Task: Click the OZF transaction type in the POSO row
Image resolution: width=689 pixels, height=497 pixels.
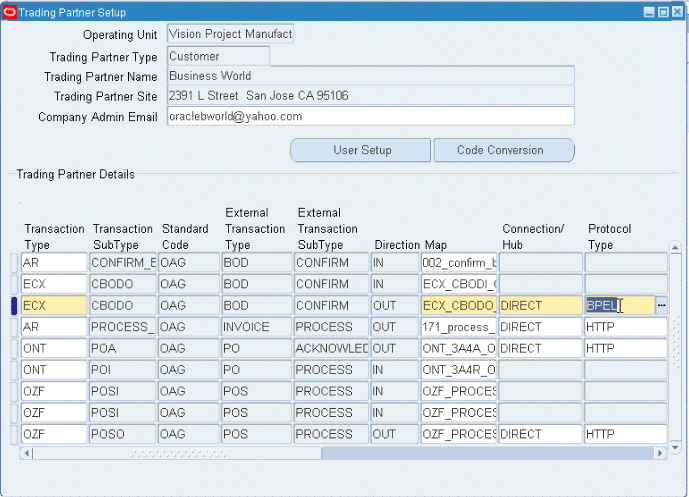Action: click(54, 434)
